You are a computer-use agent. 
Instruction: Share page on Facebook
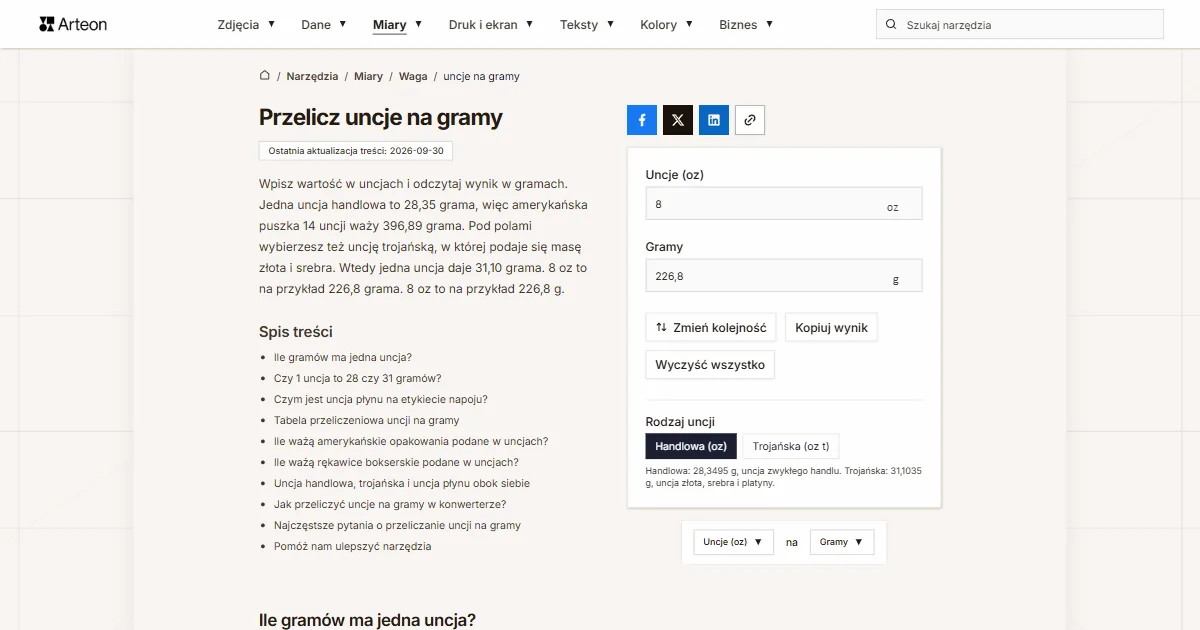[642, 120]
